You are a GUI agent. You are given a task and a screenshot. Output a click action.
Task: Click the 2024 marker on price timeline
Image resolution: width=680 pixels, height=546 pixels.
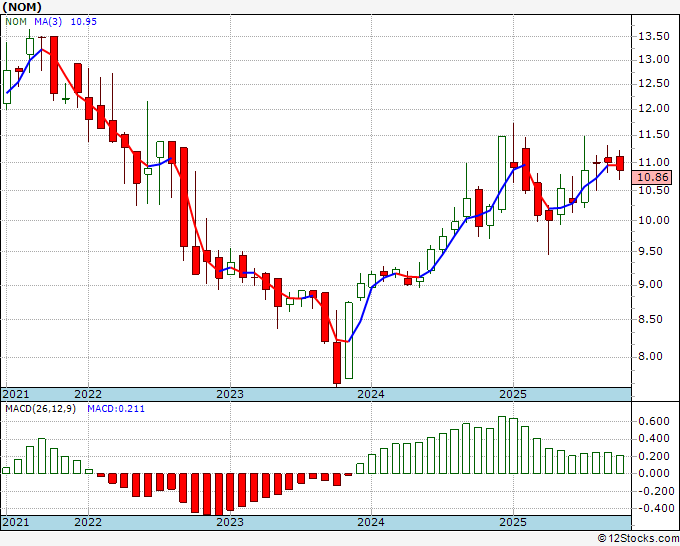pos(371,394)
